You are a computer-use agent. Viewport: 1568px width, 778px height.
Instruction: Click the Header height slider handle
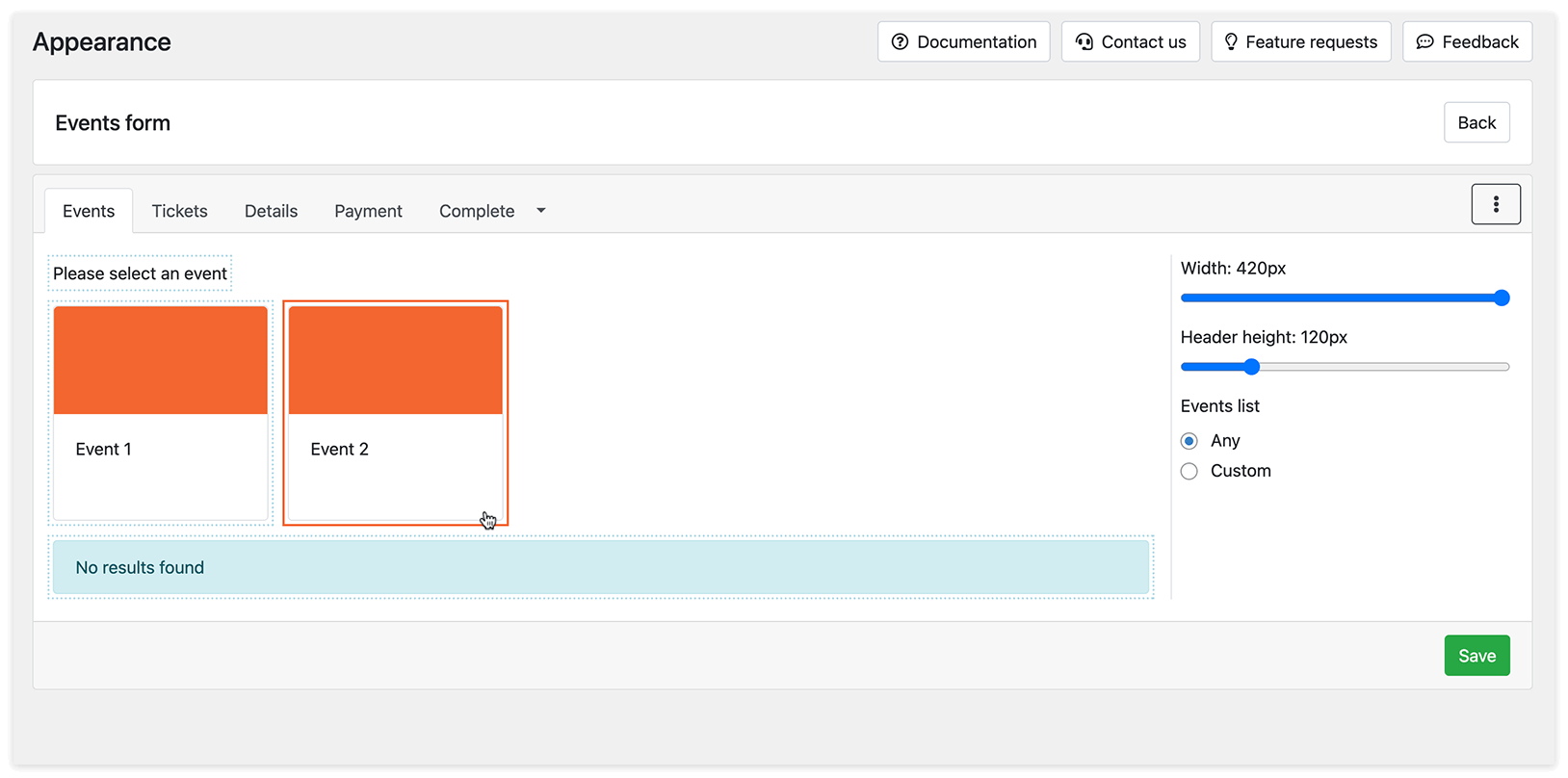coord(1251,367)
